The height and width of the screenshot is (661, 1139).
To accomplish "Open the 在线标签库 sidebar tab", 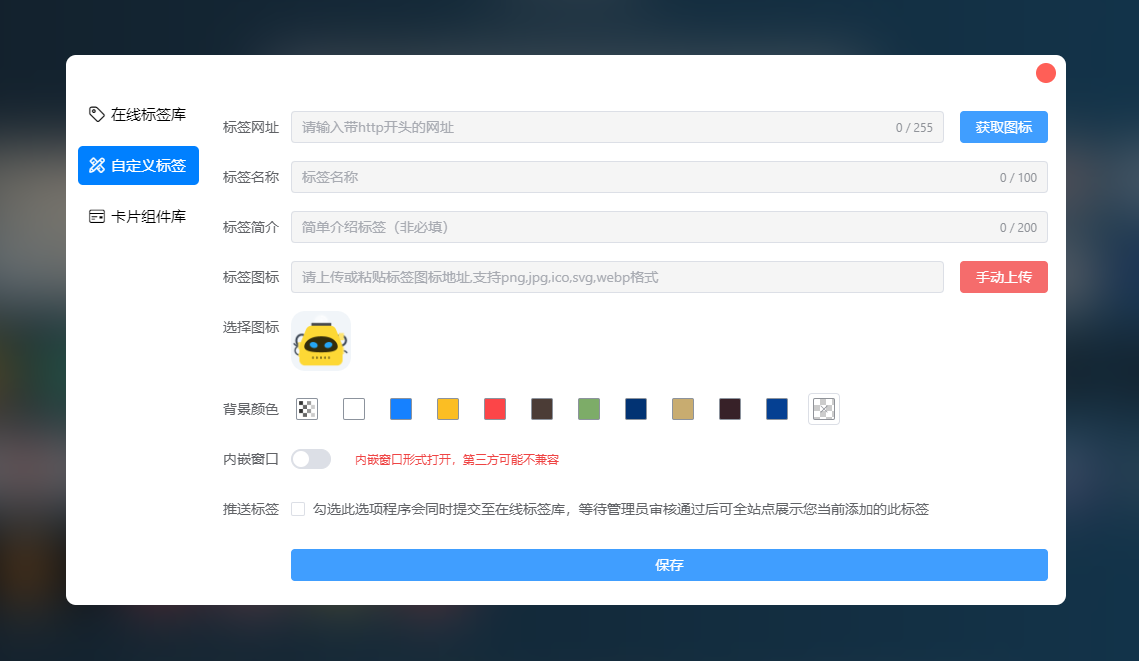I will point(138,115).
